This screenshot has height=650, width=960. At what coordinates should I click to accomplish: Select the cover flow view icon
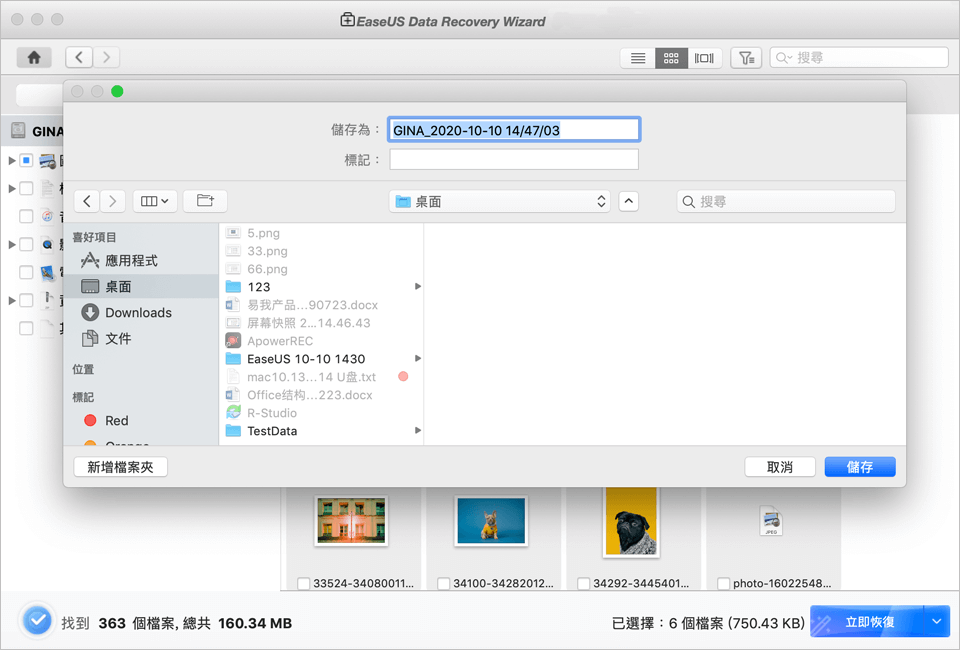click(x=704, y=57)
